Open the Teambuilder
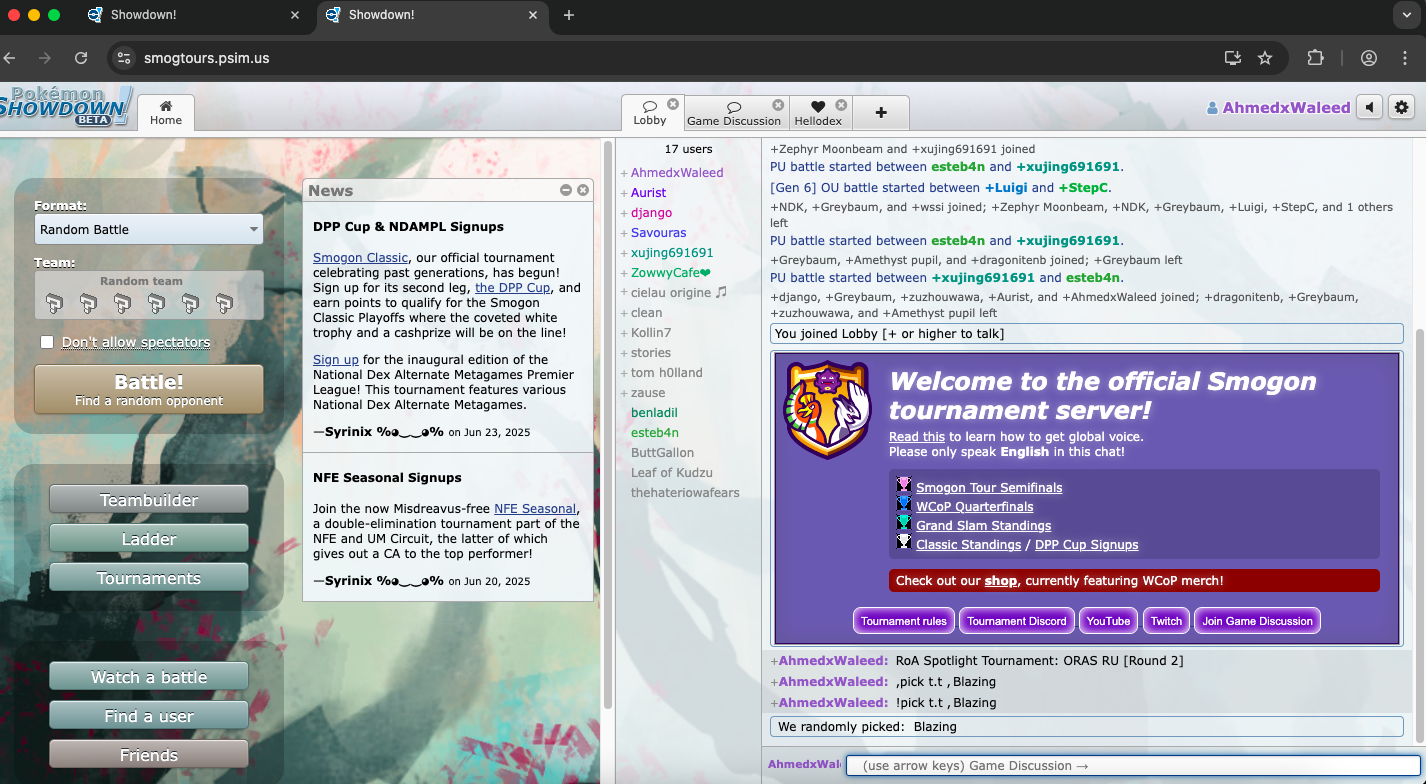The image size is (1426, 784). pyautogui.click(x=149, y=500)
